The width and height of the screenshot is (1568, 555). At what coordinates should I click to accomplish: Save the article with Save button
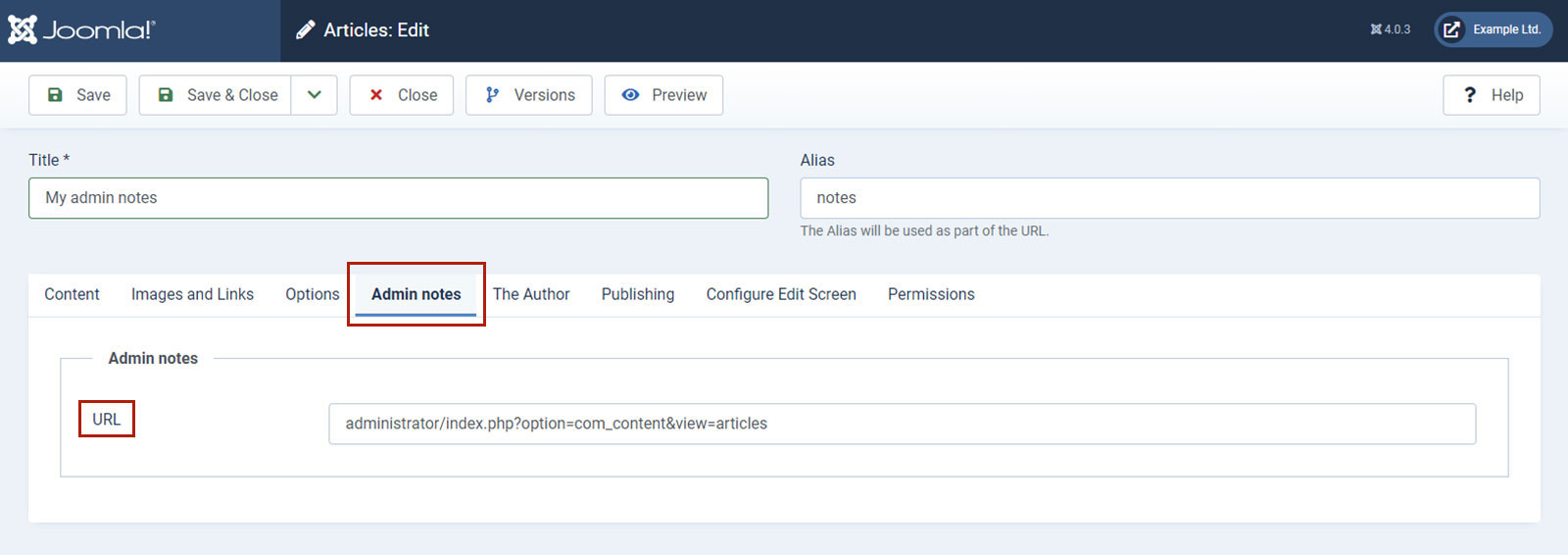click(x=77, y=95)
